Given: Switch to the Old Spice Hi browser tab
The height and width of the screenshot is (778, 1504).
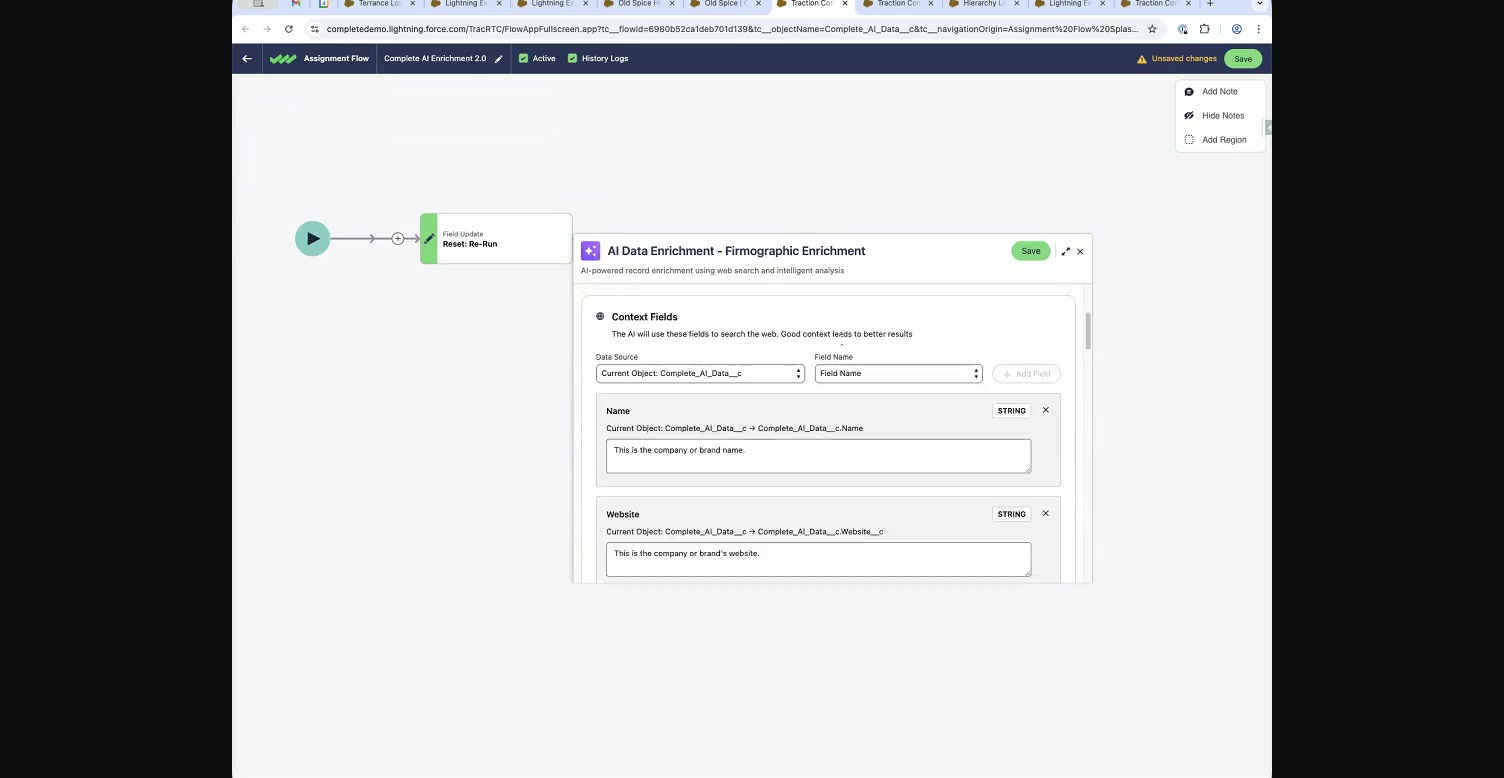Looking at the screenshot, I should coord(639,4).
